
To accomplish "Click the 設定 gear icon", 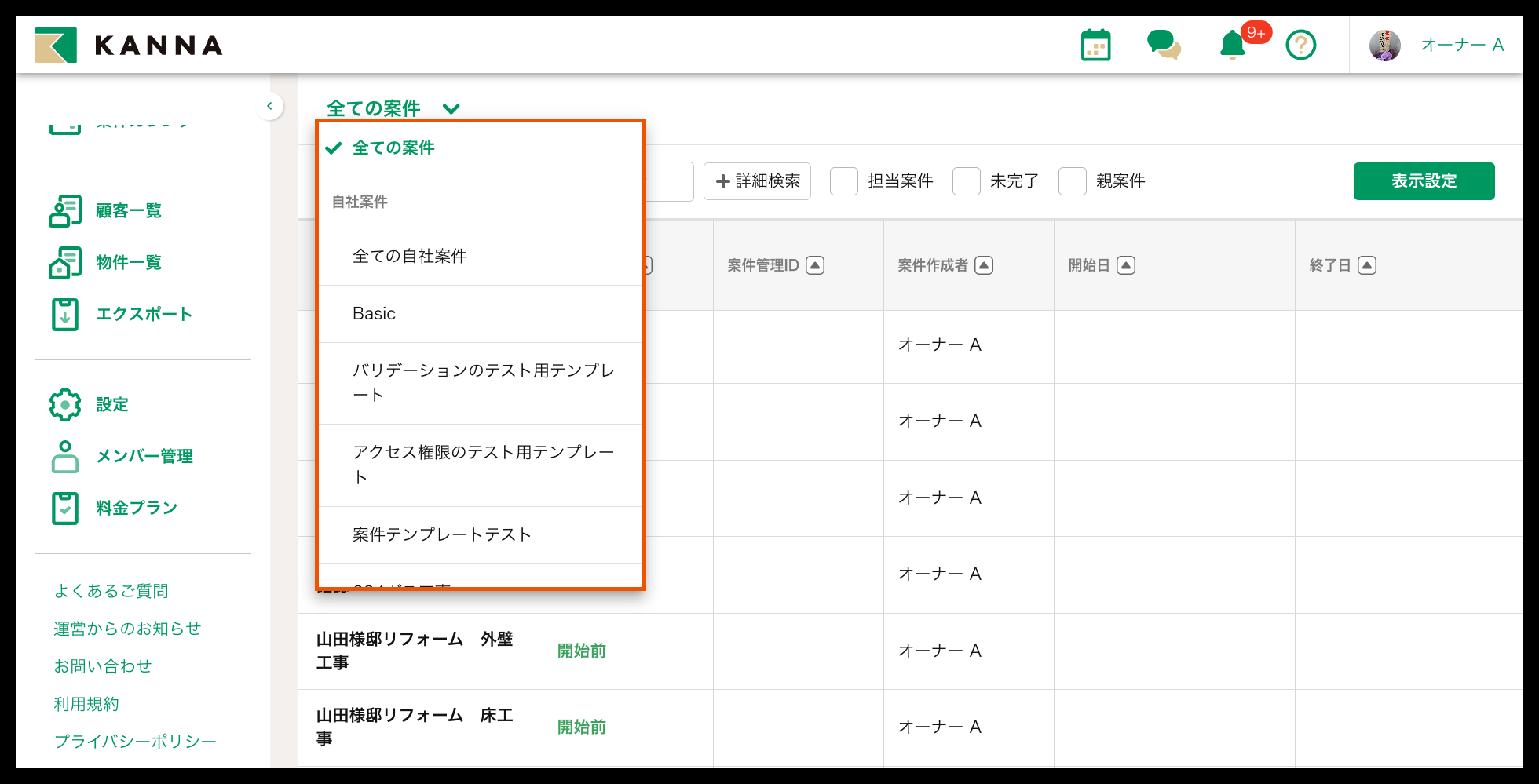I will click(64, 405).
